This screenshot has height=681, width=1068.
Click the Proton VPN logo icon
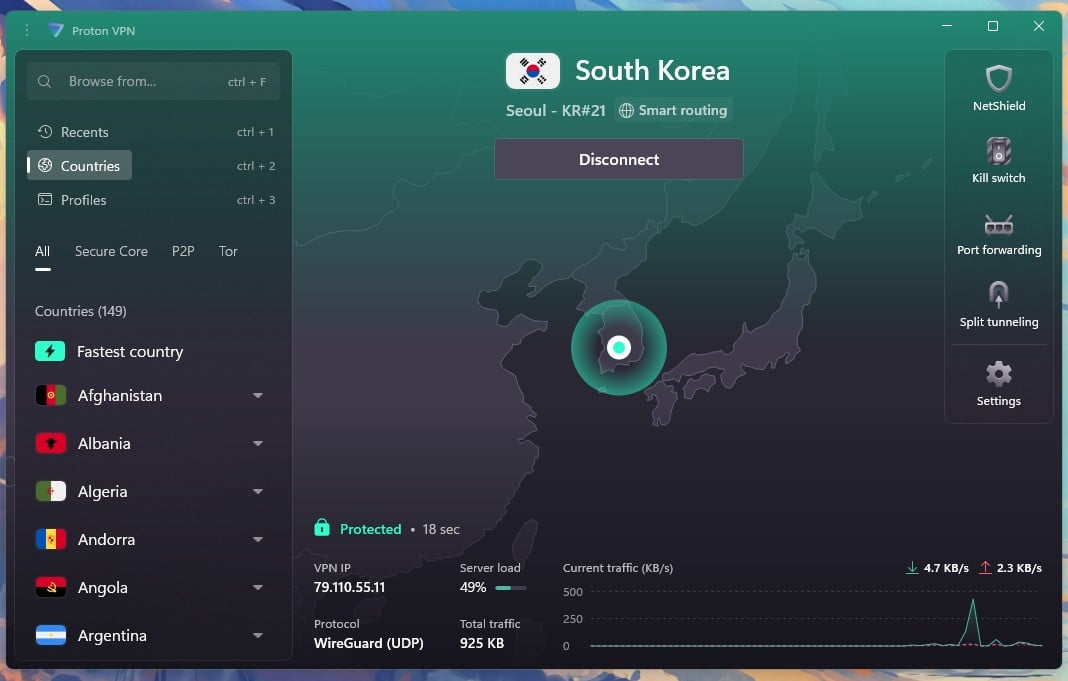(x=56, y=31)
